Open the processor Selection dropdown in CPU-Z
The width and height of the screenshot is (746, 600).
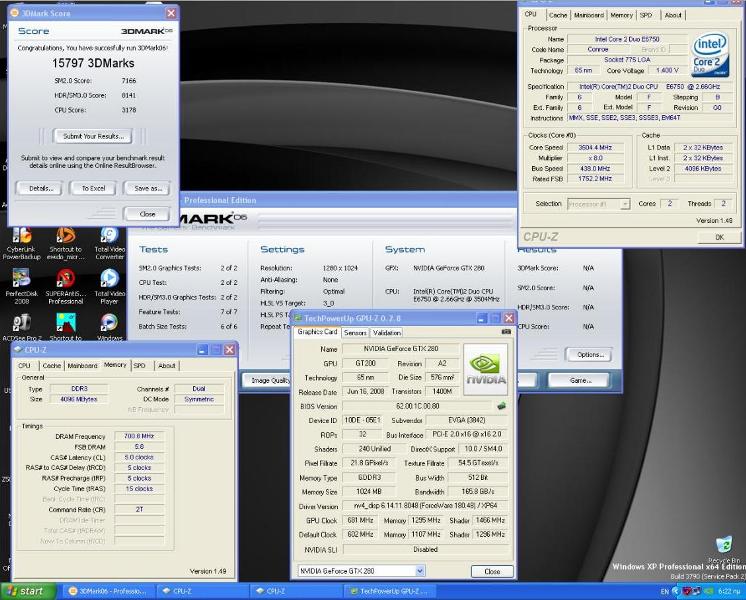(625, 204)
